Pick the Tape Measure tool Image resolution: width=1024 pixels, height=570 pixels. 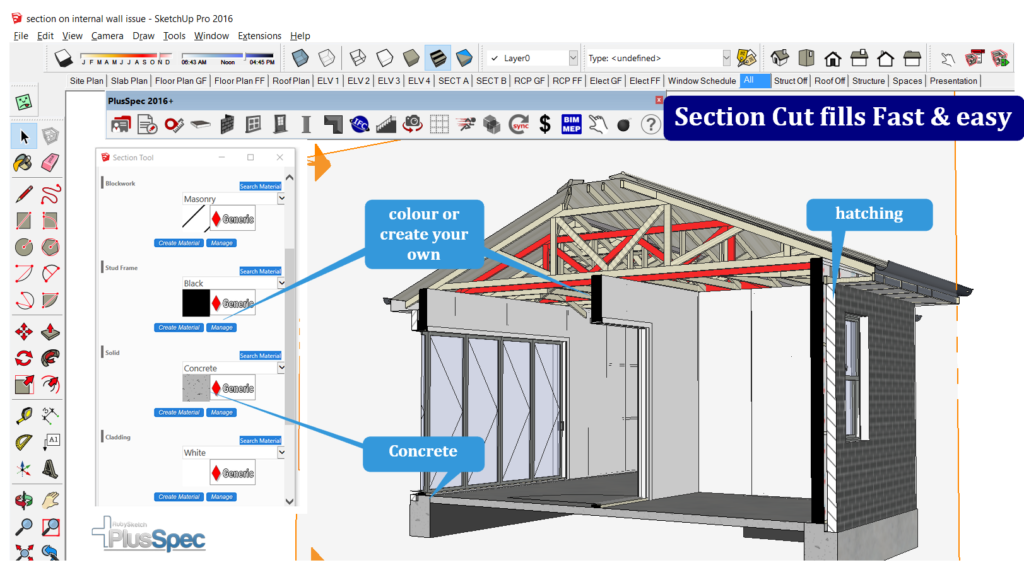coord(24,416)
